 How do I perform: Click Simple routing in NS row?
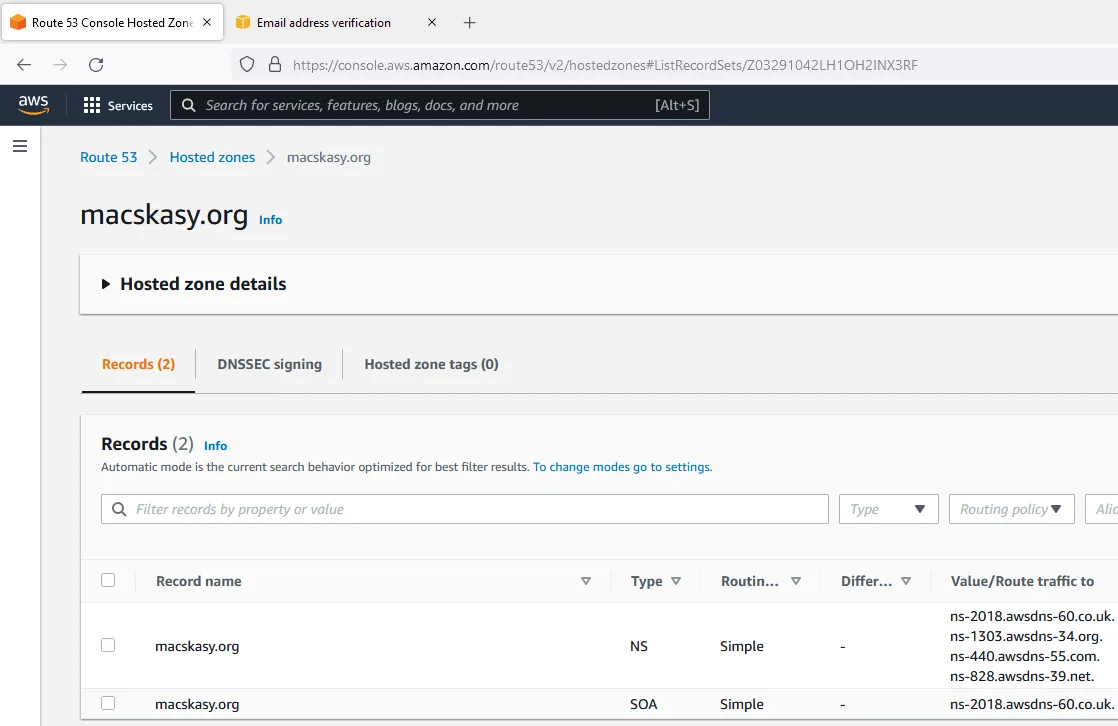pyautogui.click(x=742, y=646)
